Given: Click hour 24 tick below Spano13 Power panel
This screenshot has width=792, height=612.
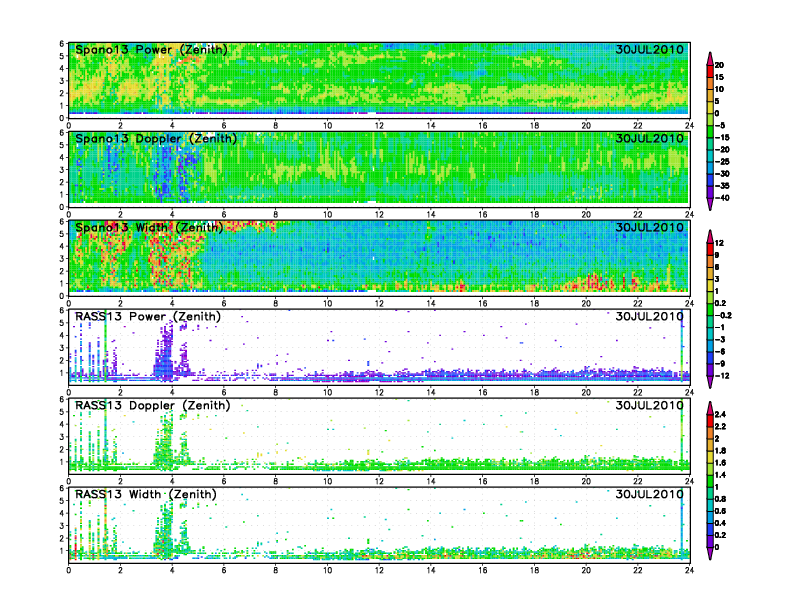Looking at the screenshot, I should pos(689,126).
